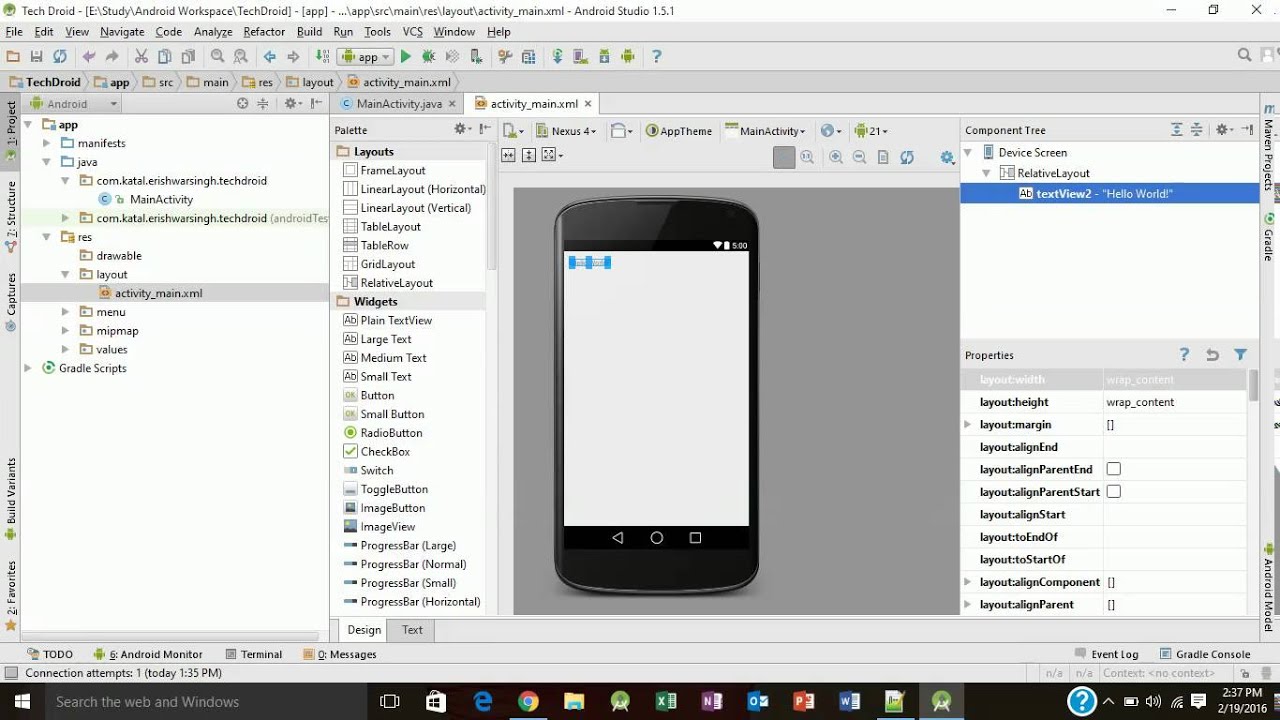
Task: Open the Android project view dropdown
Action: (x=75, y=103)
